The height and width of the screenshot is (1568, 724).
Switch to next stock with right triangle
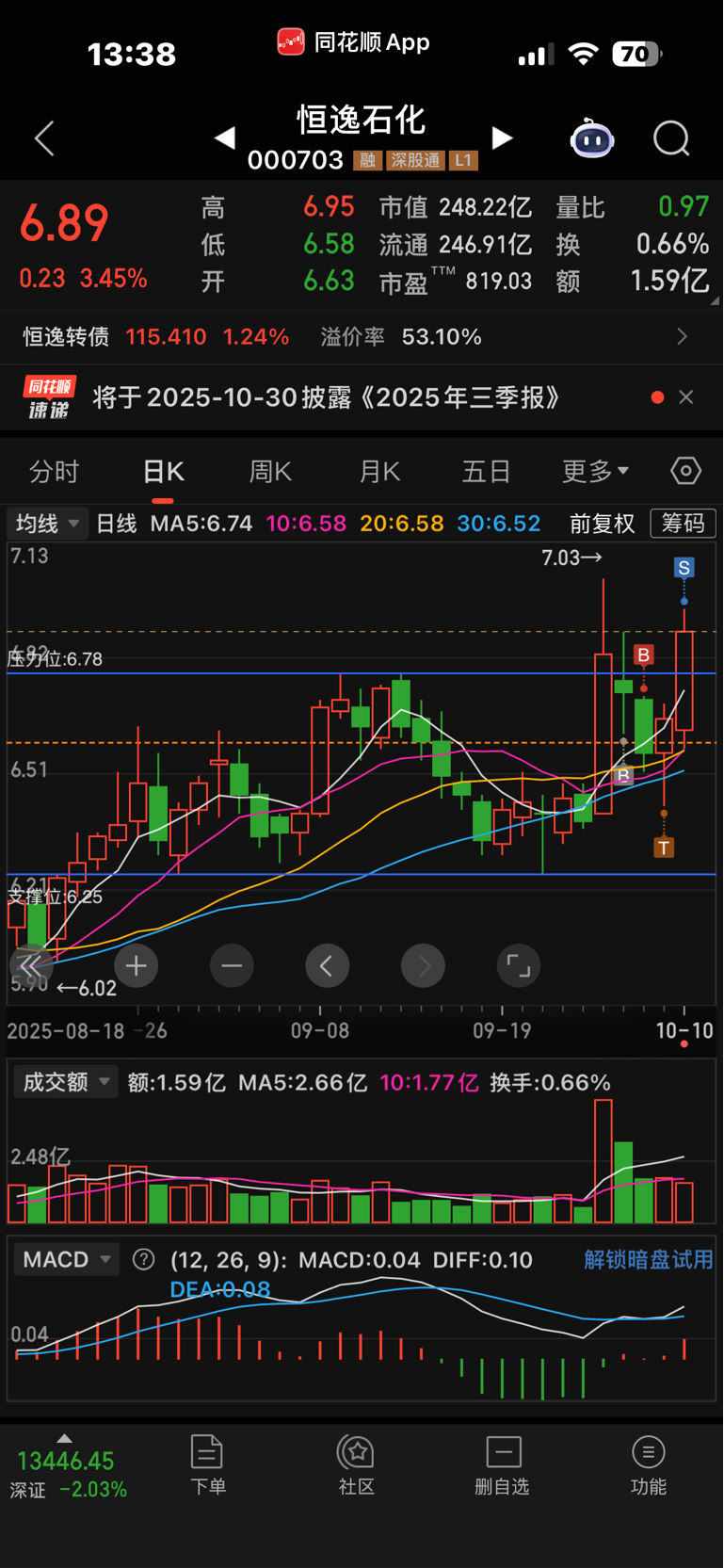[x=503, y=138]
